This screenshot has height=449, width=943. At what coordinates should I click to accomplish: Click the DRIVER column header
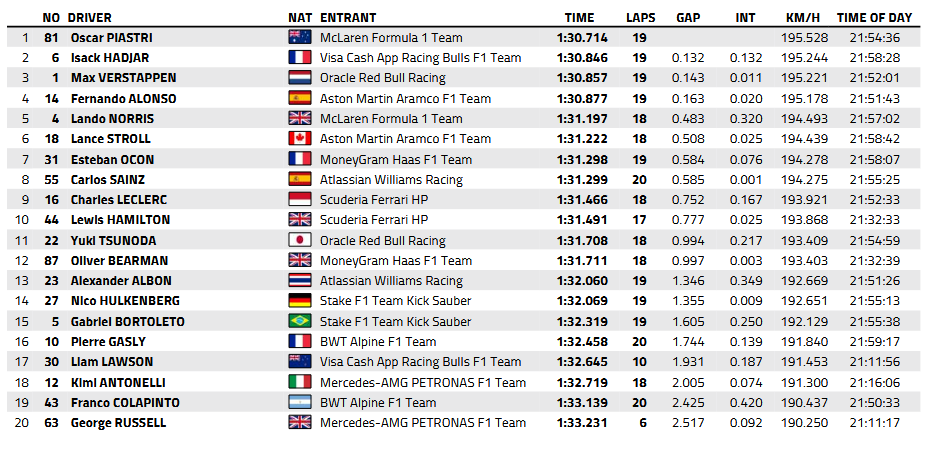(91, 17)
